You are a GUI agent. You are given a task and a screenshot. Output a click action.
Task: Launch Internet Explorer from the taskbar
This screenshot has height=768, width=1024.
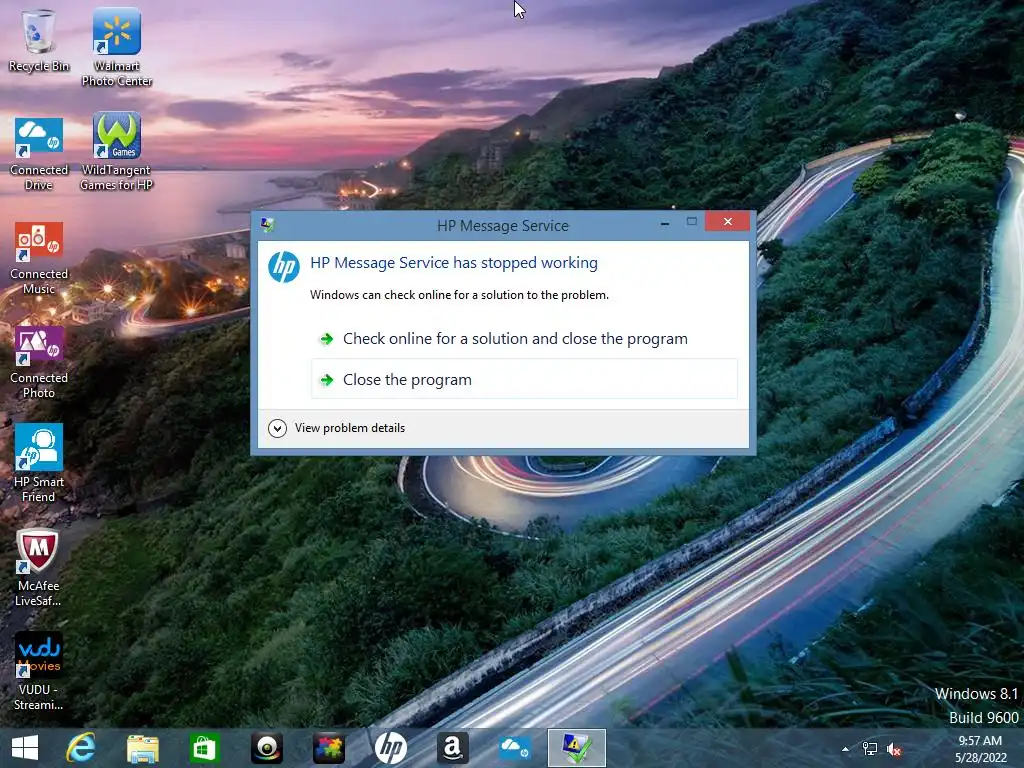pyautogui.click(x=80, y=748)
